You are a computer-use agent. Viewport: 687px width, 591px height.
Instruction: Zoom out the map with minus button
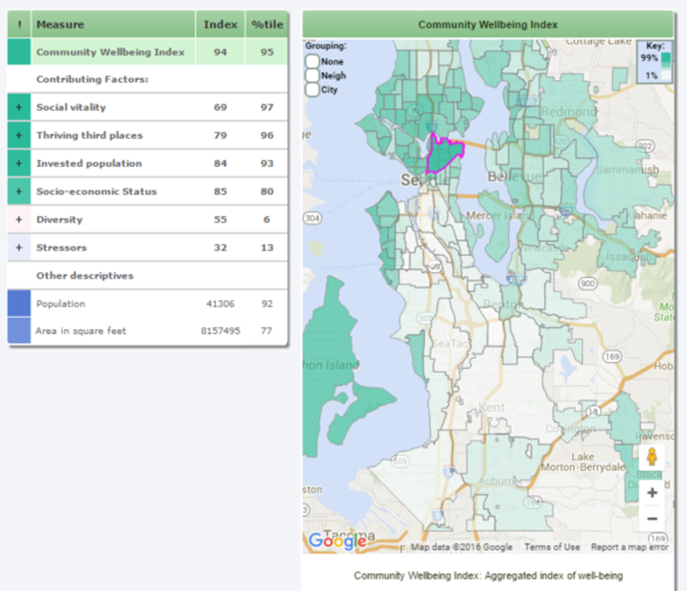[x=652, y=518]
